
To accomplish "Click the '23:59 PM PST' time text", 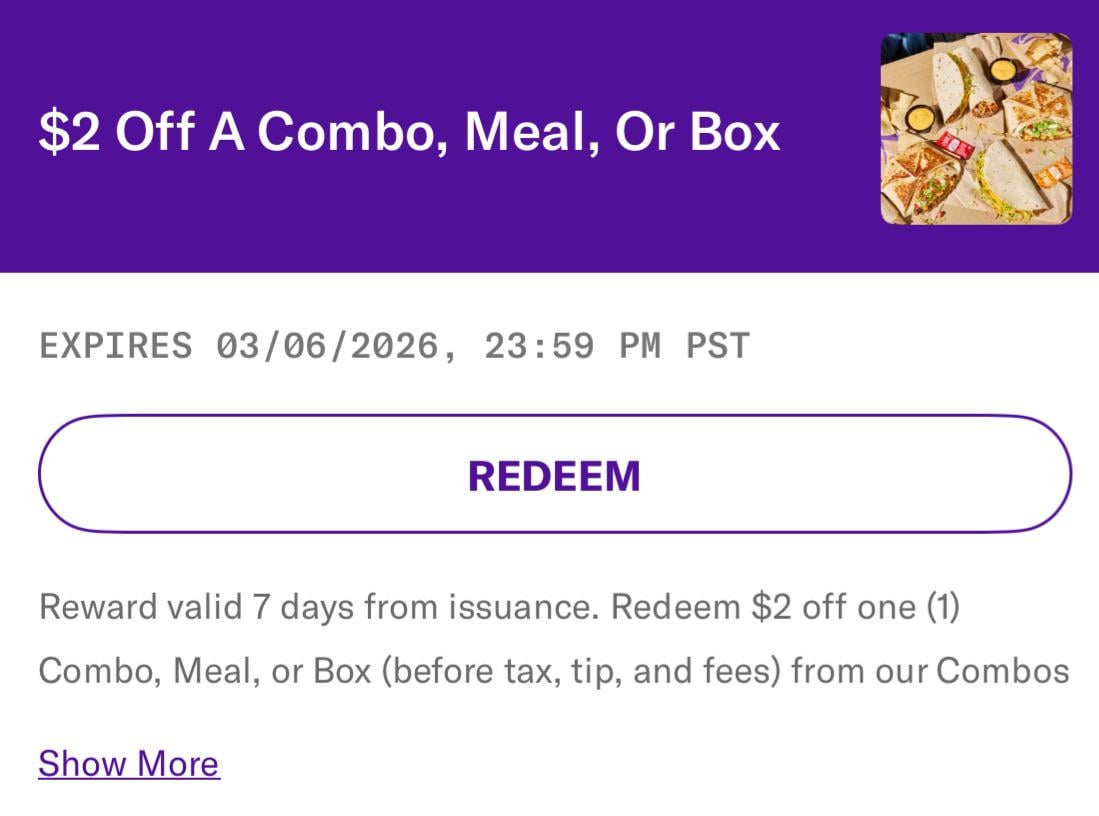I will point(616,346).
